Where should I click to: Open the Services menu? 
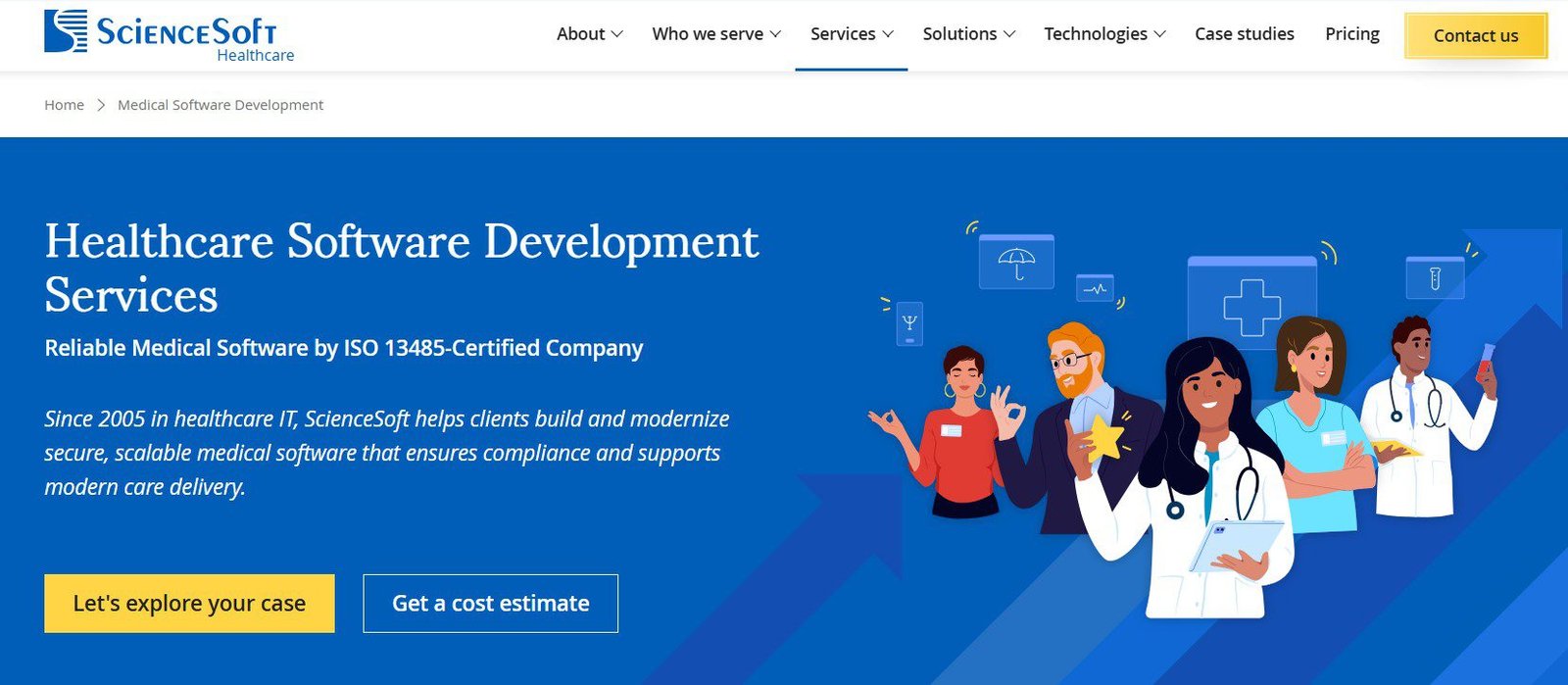click(x=852, y=33)
